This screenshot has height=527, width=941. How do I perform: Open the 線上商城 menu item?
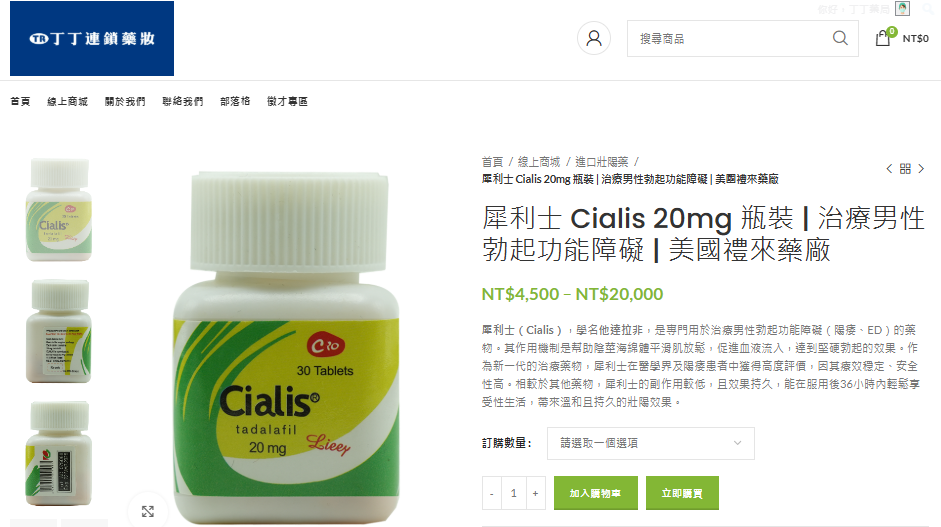(x=67, y=101)
